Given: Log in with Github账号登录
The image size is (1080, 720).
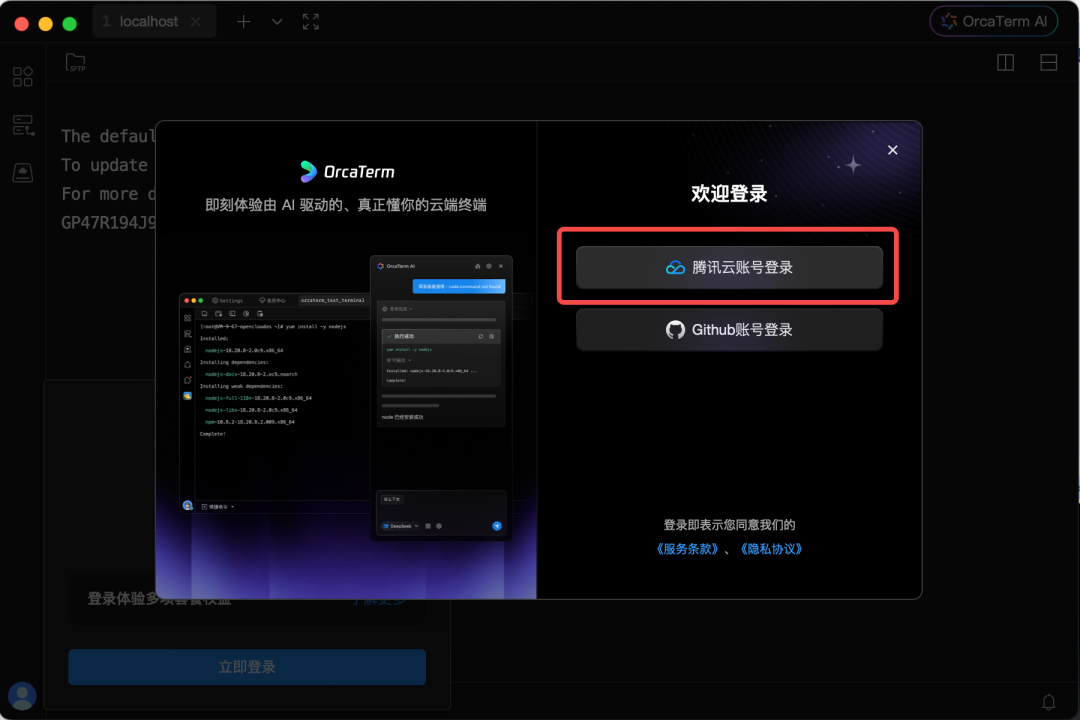Looking at the screenshot, I should [x=729, y=329].
